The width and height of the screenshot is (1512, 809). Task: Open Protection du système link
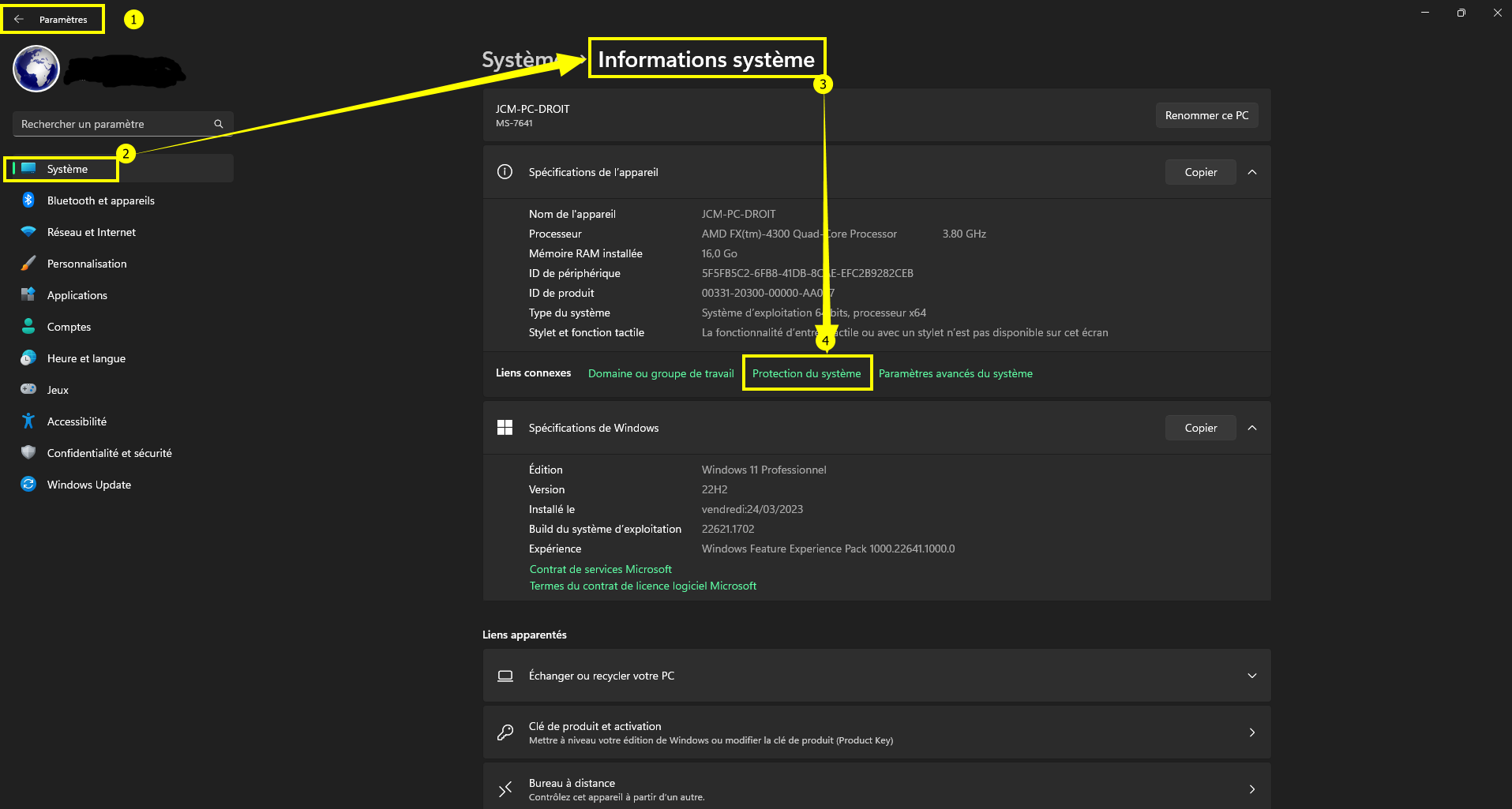[806, 373]
